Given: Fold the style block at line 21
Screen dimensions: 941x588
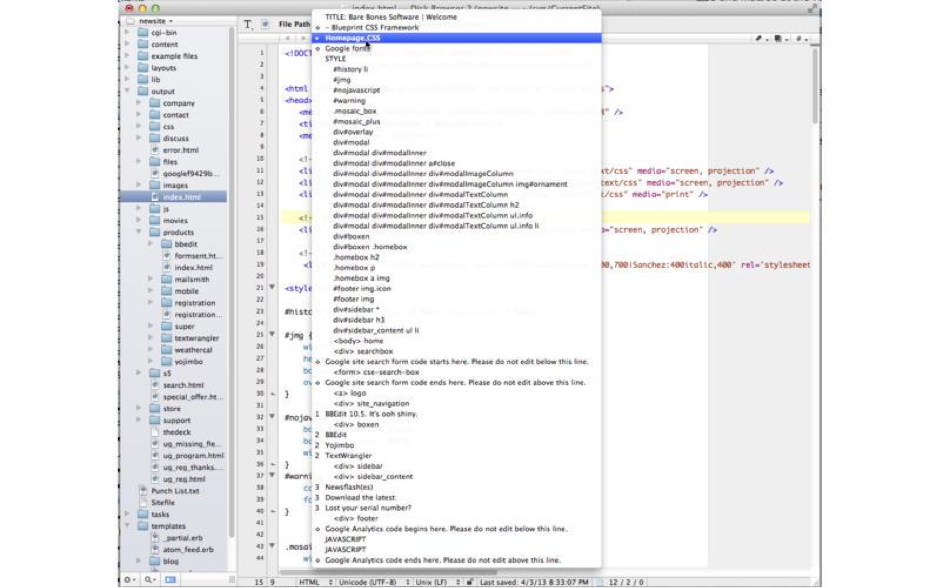Looking at the screenshot, I should [x=272, y=287].
